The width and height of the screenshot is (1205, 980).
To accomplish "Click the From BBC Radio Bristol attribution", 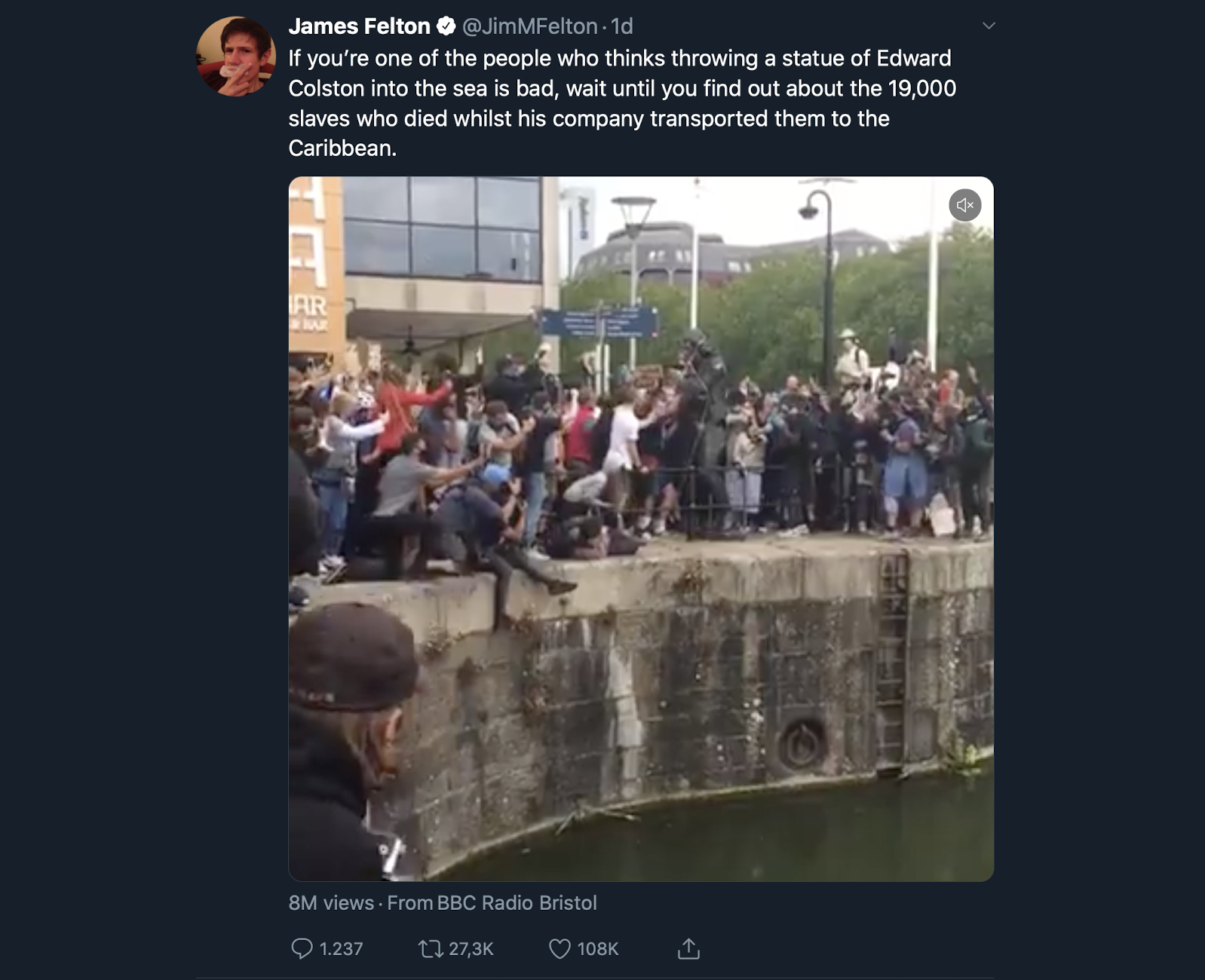I will (492, 902).
